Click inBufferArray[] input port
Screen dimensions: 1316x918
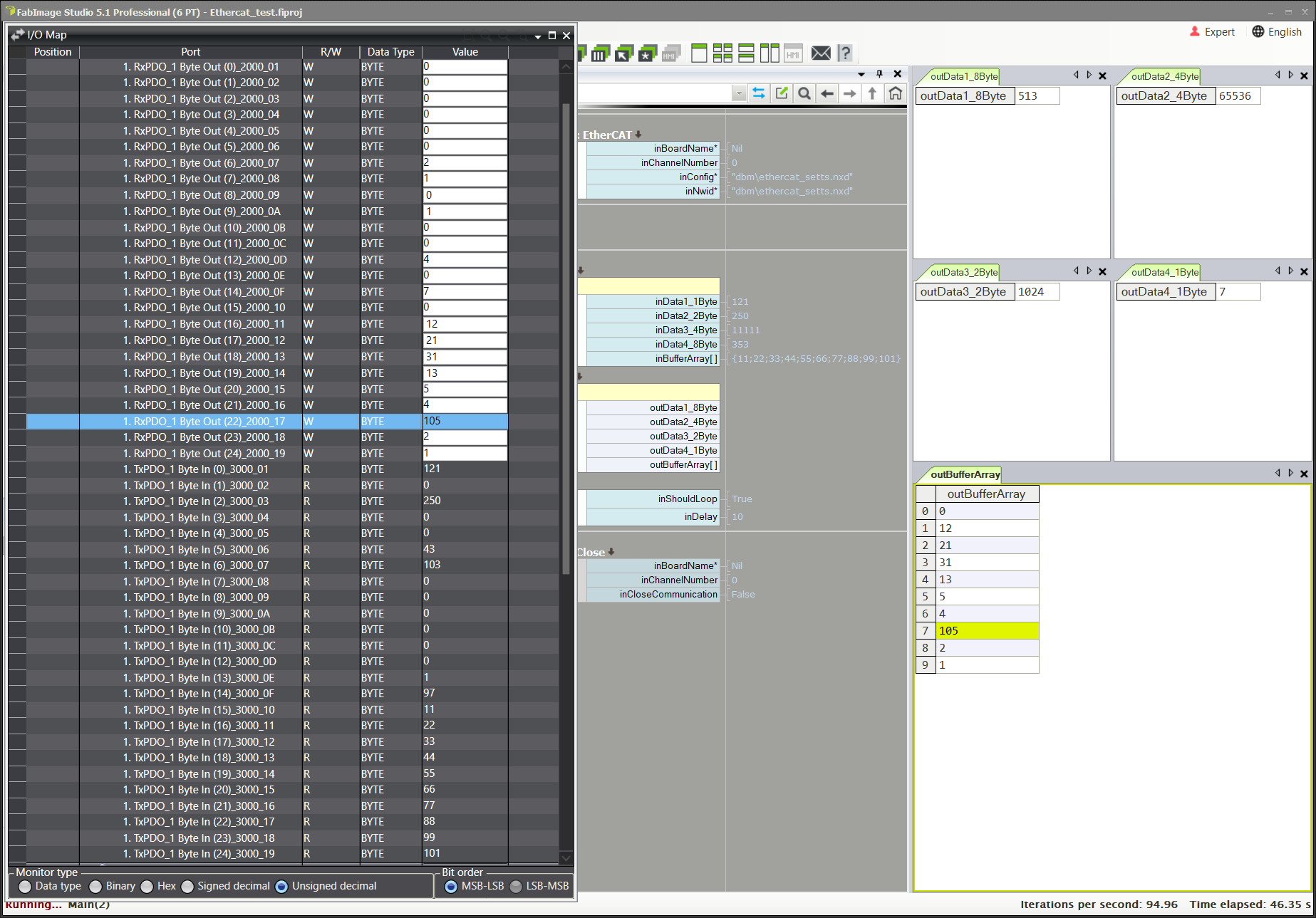(x=653, y=359)
